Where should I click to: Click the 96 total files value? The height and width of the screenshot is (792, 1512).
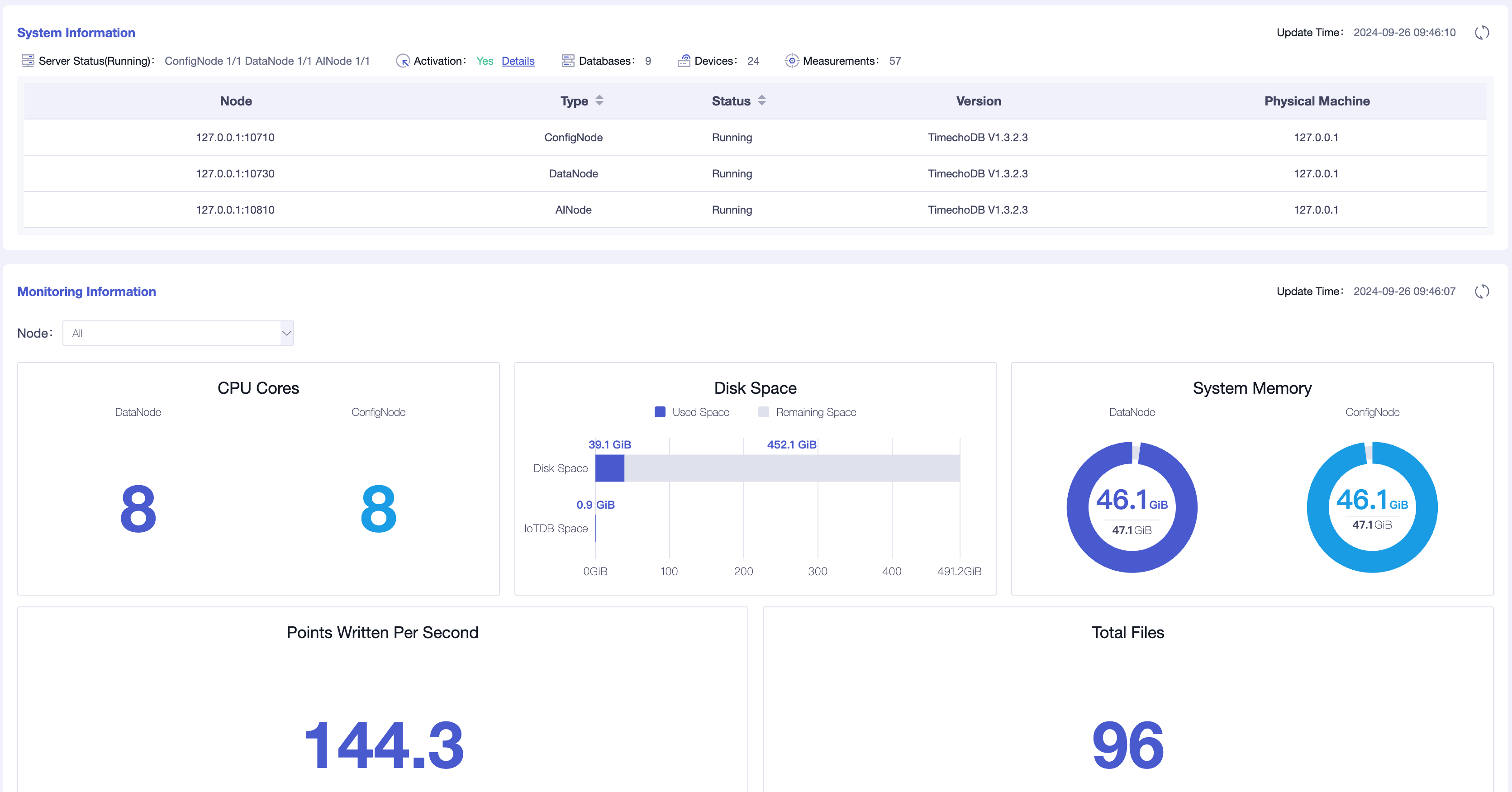[x=1127, y=745]
